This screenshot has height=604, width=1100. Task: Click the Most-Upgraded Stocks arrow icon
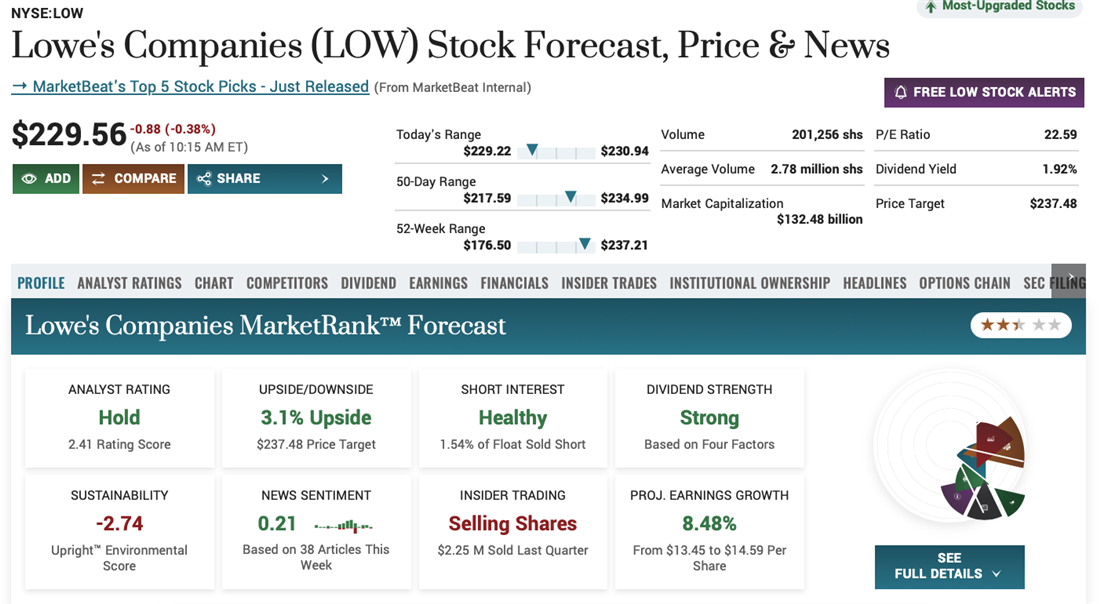pos(931,6)
